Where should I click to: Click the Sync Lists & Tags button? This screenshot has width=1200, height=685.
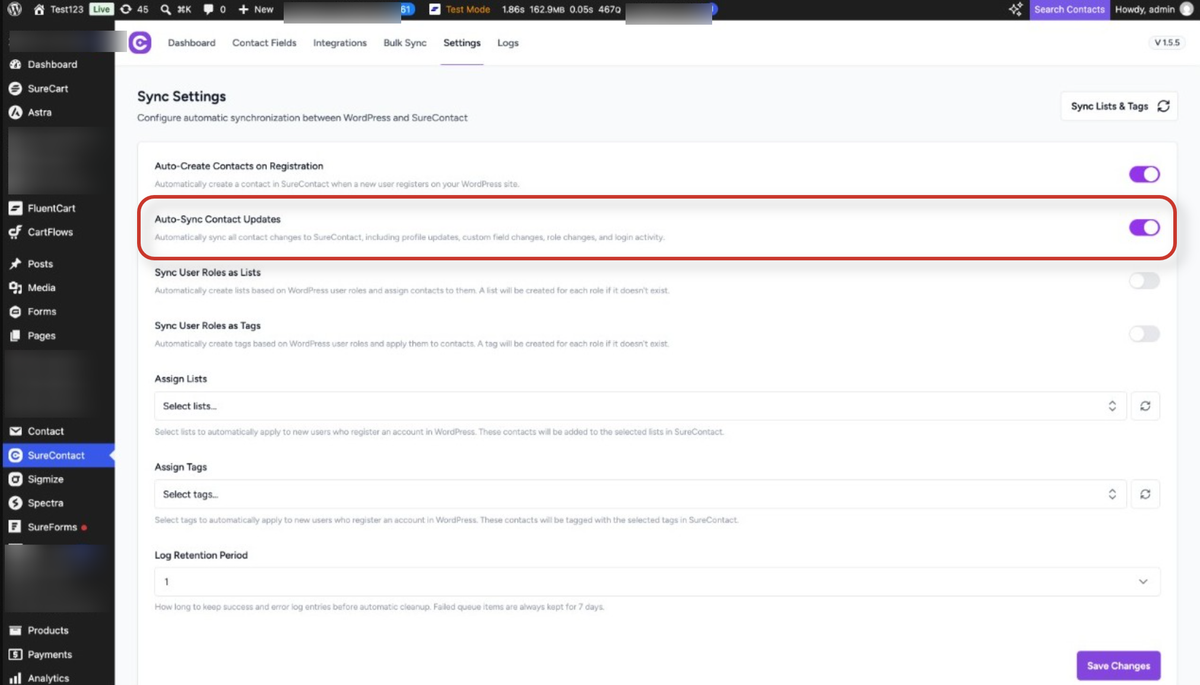1119,106
